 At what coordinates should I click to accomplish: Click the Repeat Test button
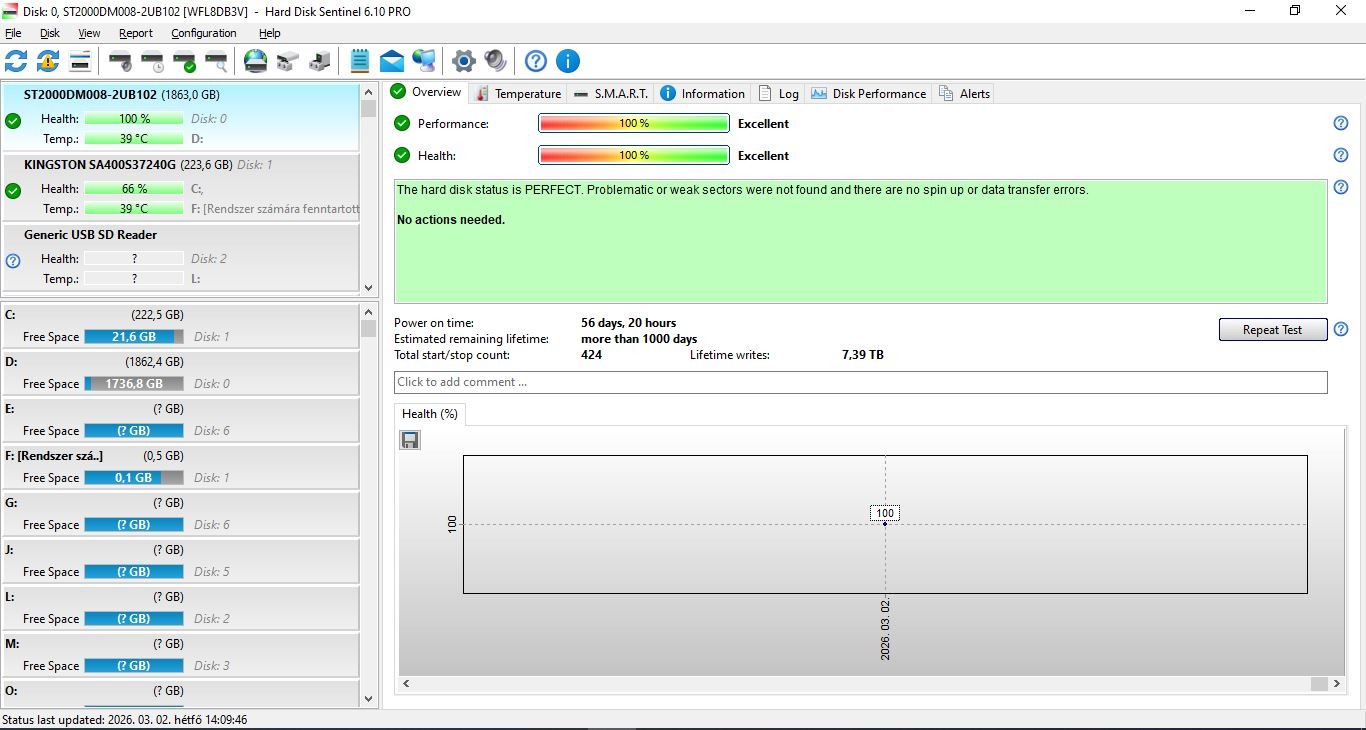tap(1273, 330)
